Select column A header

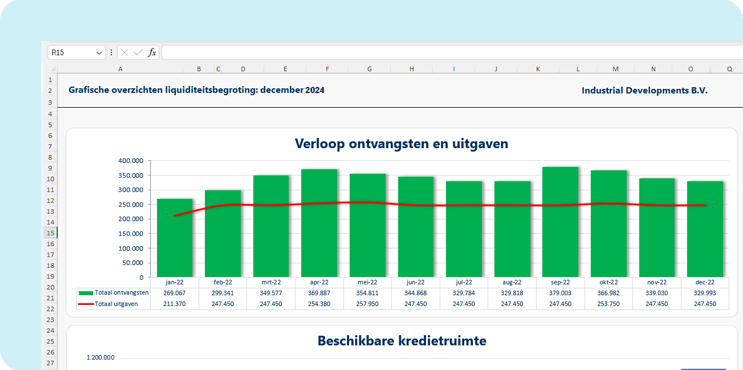pyautogui.click(x=120, y=69)
